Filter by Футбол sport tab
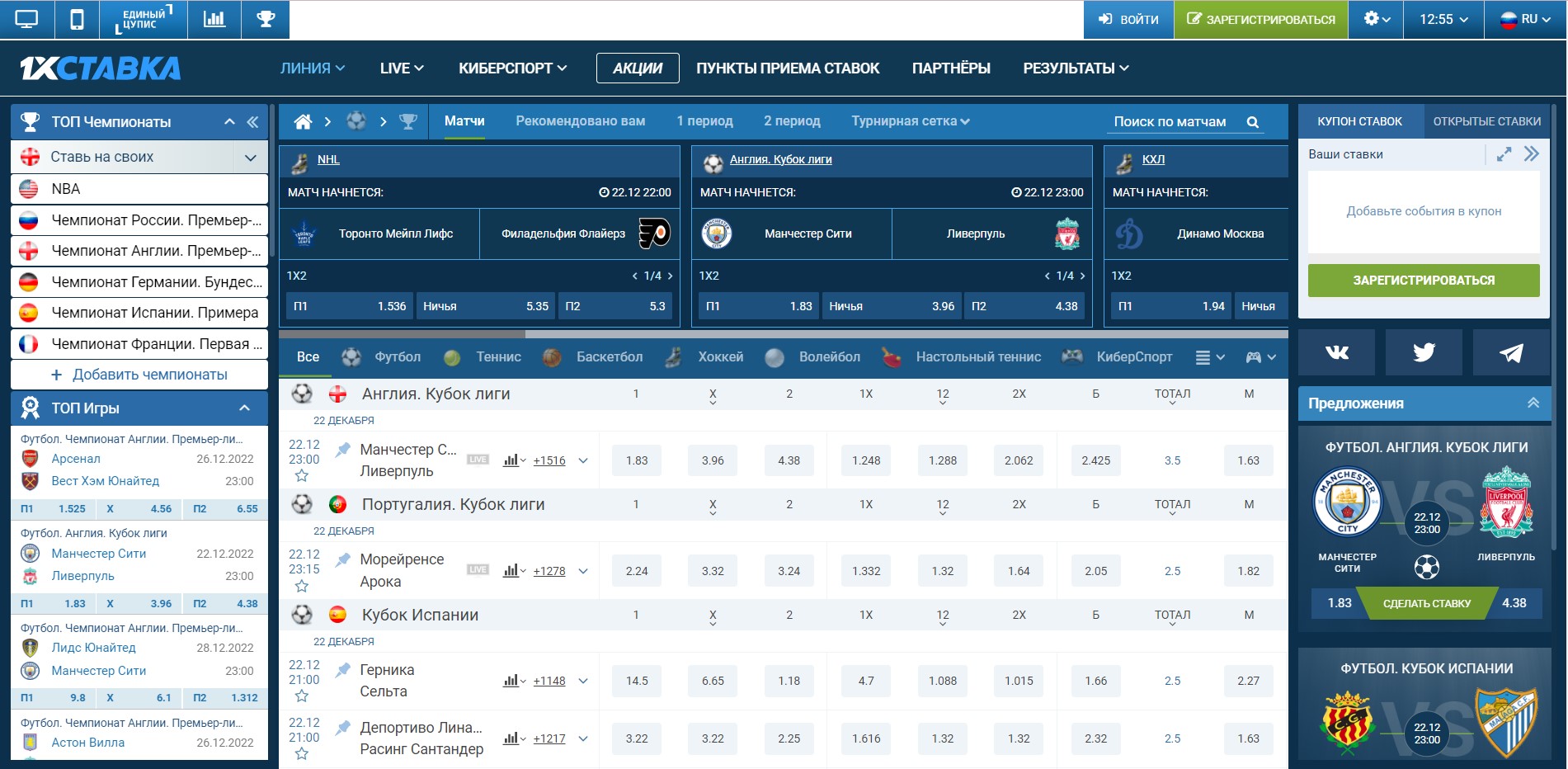Viewport: 1568px width, 769px height. (382, 356)
